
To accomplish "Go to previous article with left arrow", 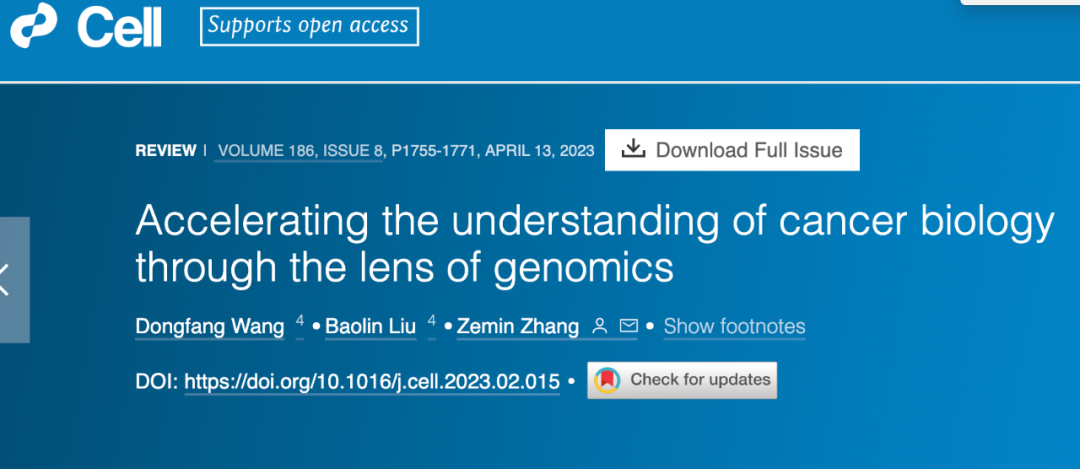I will pyautogui.click(x=10, y=279).
